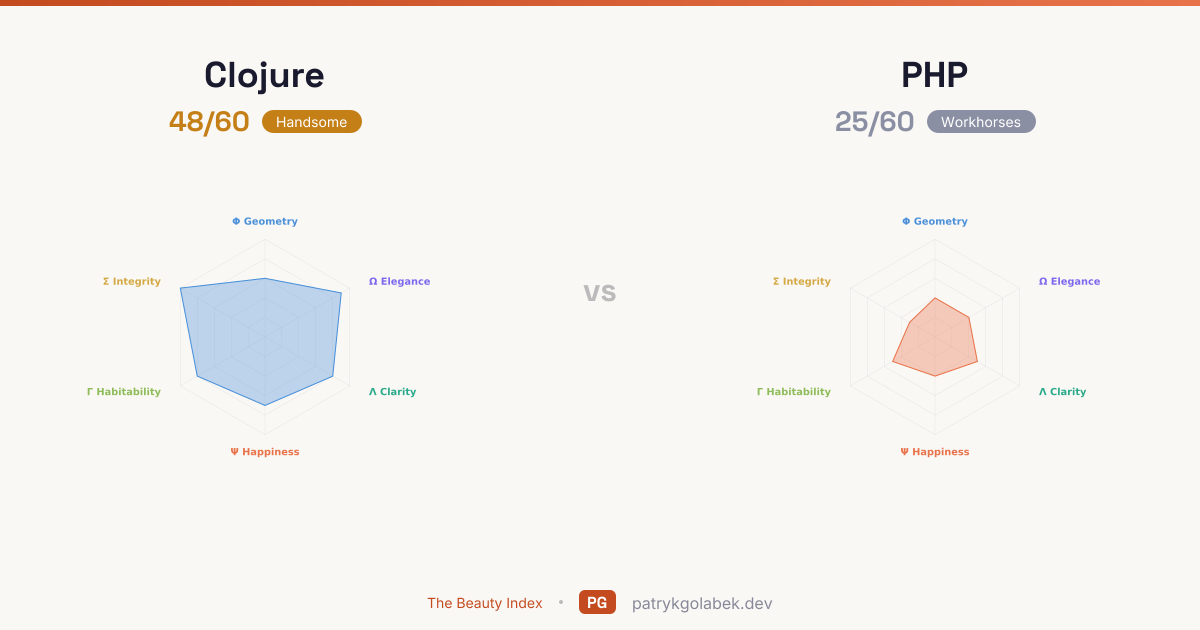Screen dimensions: 1200x630
Task: Select the Clojure heading
Action: click(x=264, y=75)
